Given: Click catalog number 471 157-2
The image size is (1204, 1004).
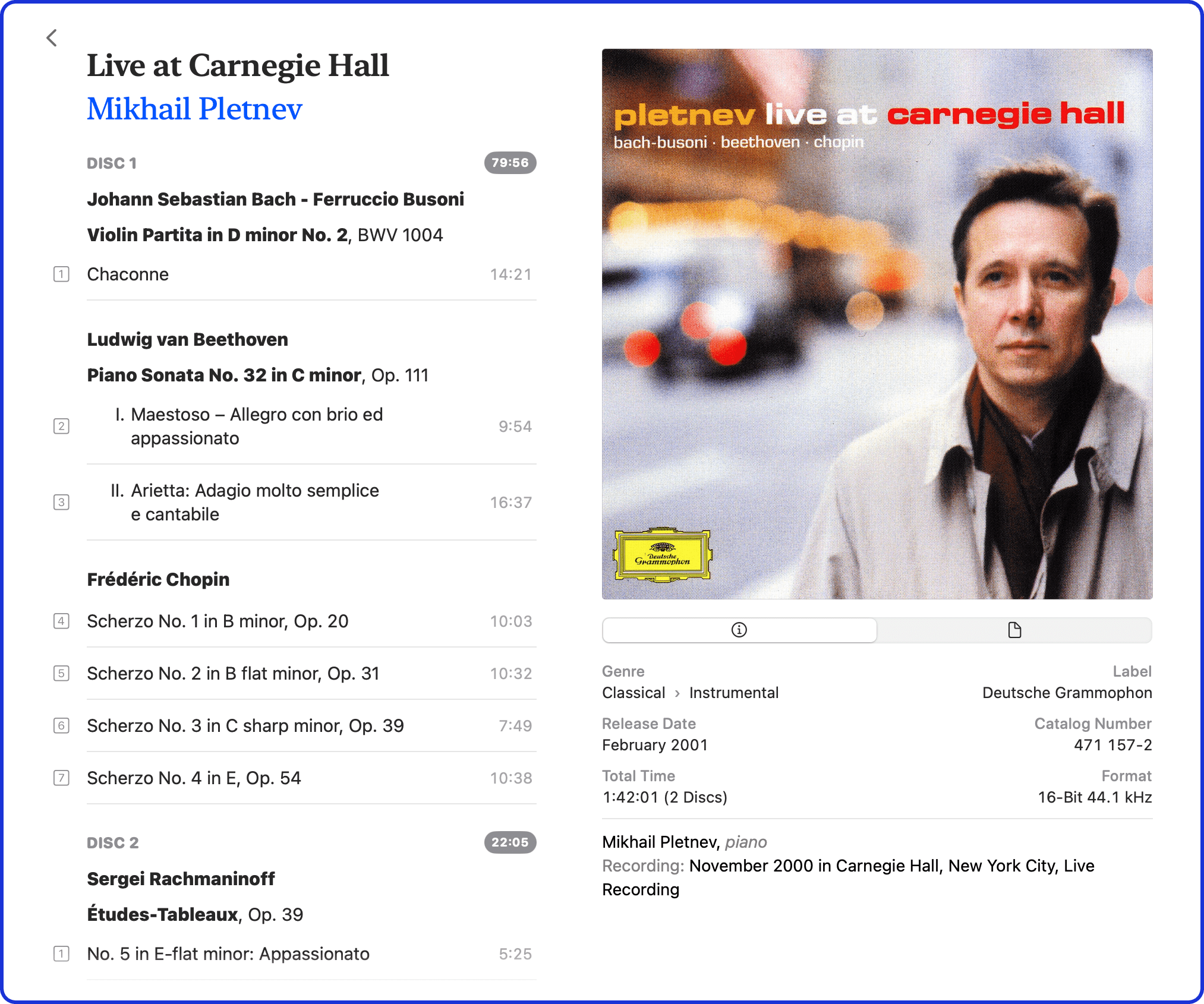Looking at the screenshot, I should pos(1112,745).
